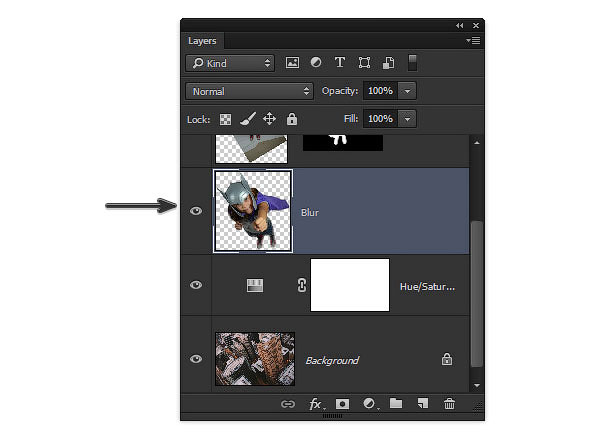This screenshot has height=437, width=600.
Task: Hide the Blur layer
Action: tap(196, 211)
